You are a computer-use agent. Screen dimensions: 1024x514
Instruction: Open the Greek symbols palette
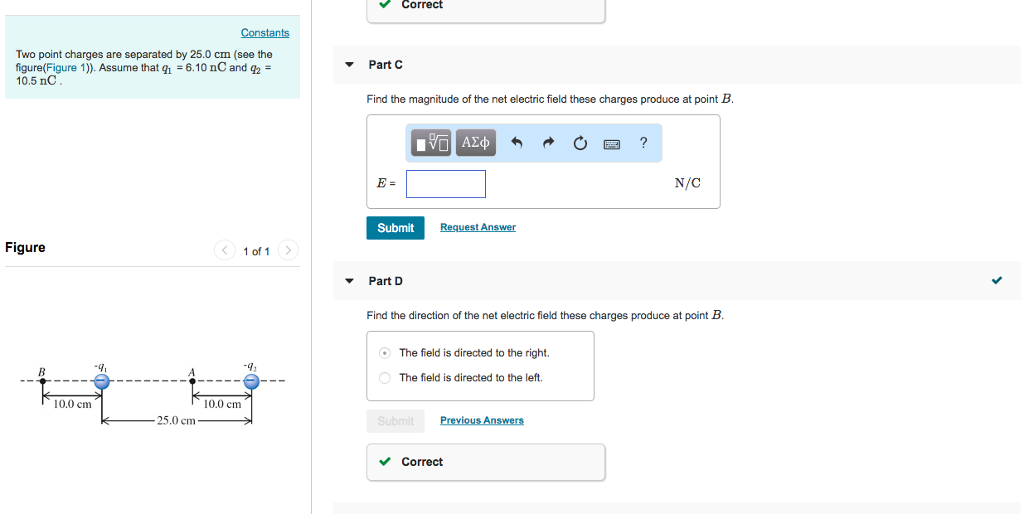(475, 142)
